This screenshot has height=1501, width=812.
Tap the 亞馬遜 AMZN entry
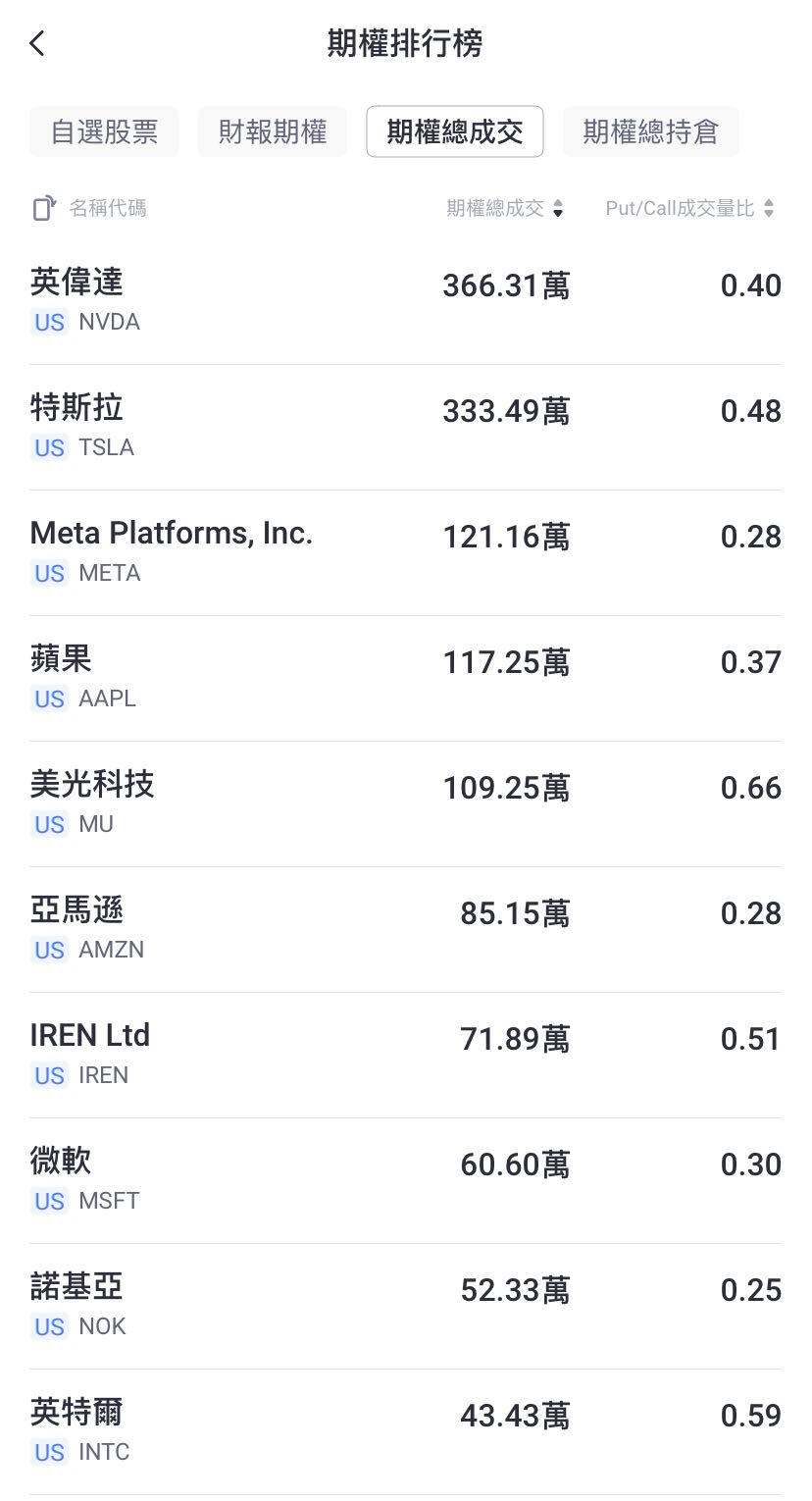tap(406, 930)
